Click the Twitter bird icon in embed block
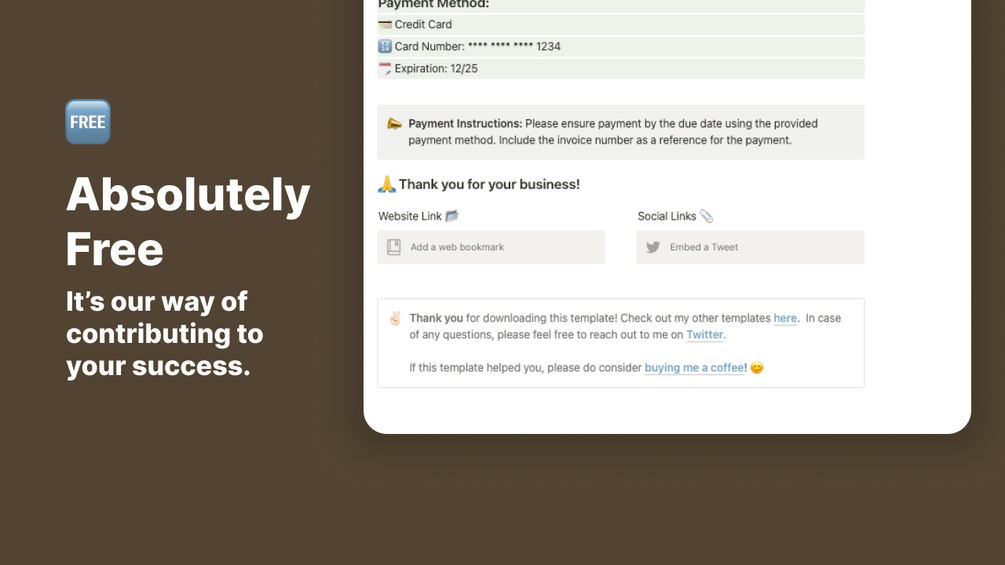Screen dimensions: 1005x565 (653, 247)
